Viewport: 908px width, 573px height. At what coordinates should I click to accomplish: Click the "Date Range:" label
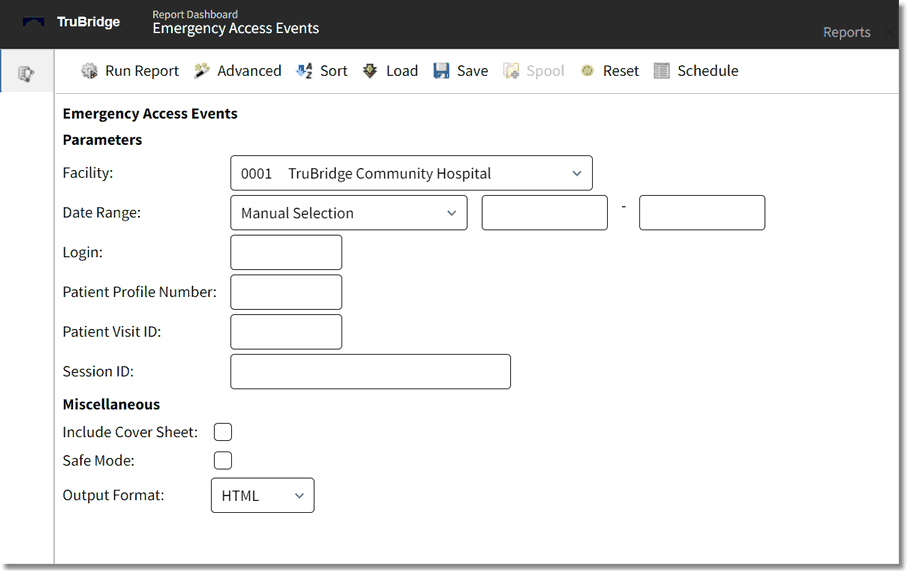[102, 213]
